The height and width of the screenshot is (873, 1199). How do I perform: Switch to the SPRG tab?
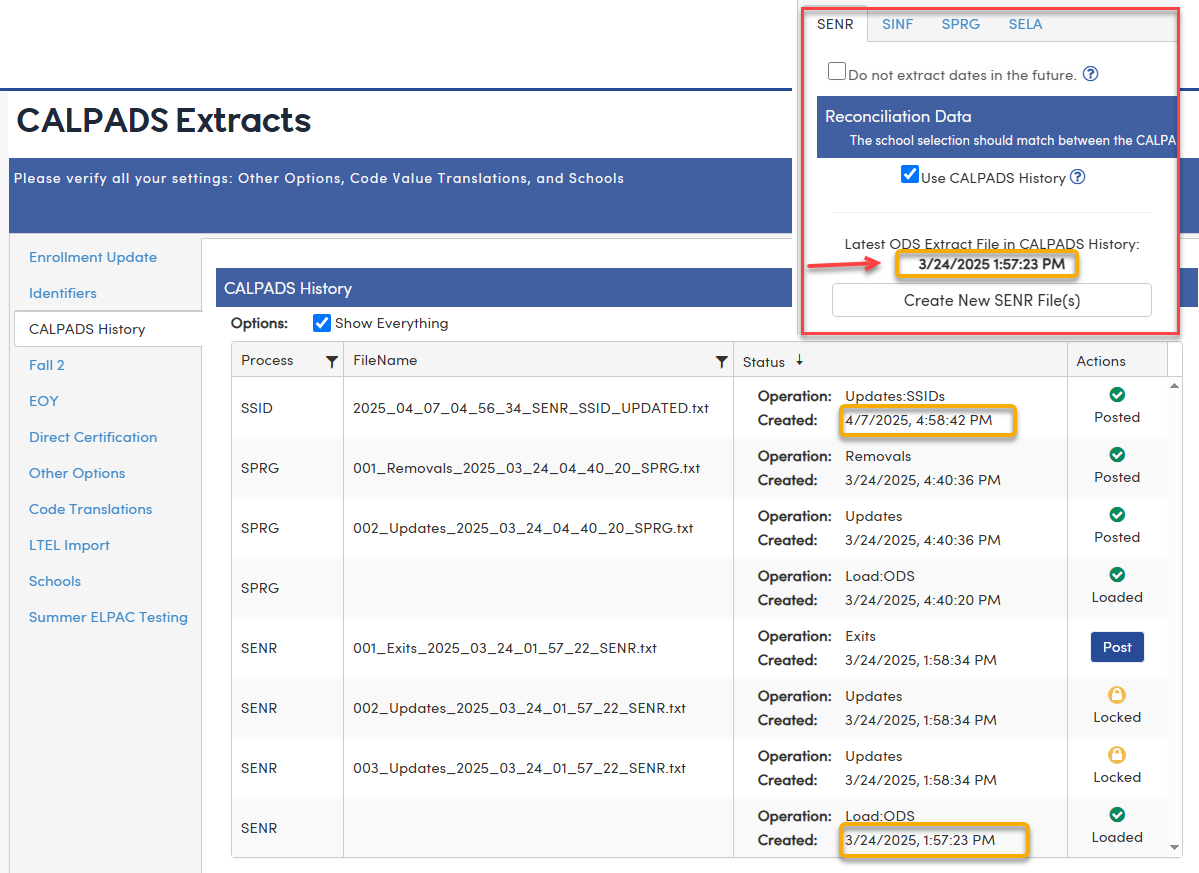961,24
